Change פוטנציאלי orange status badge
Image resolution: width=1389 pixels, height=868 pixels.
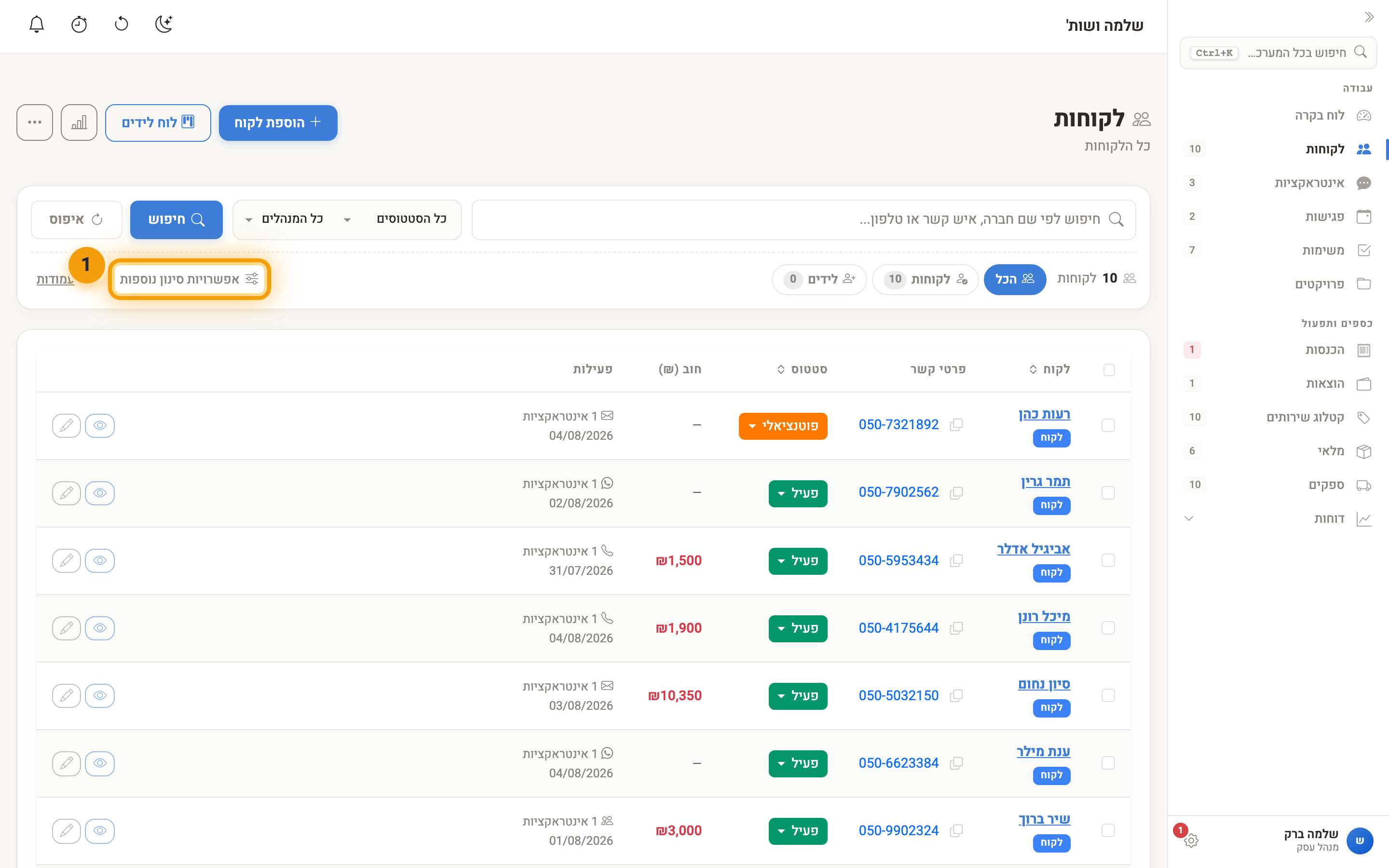[x=783, y=426]
